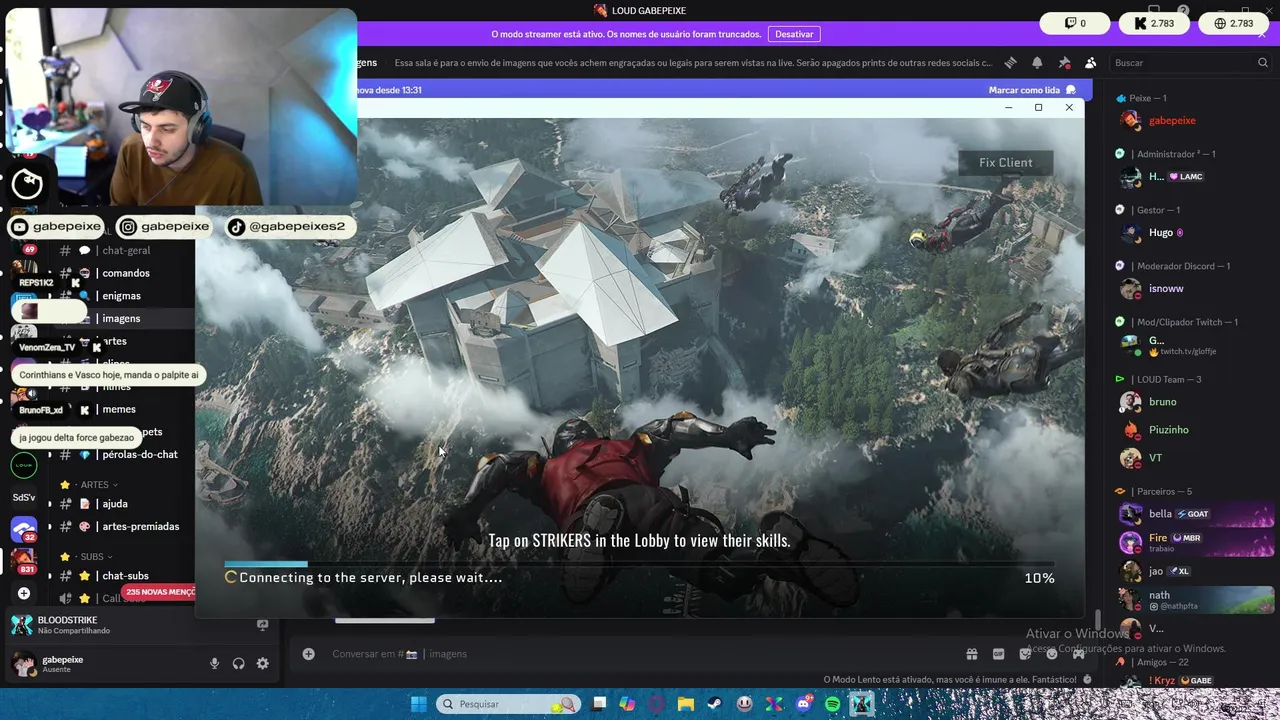Toggle headphone deafen in user panel
Image resolution: width=1280 pixels, height=720 pixels.
coord(238,663)
